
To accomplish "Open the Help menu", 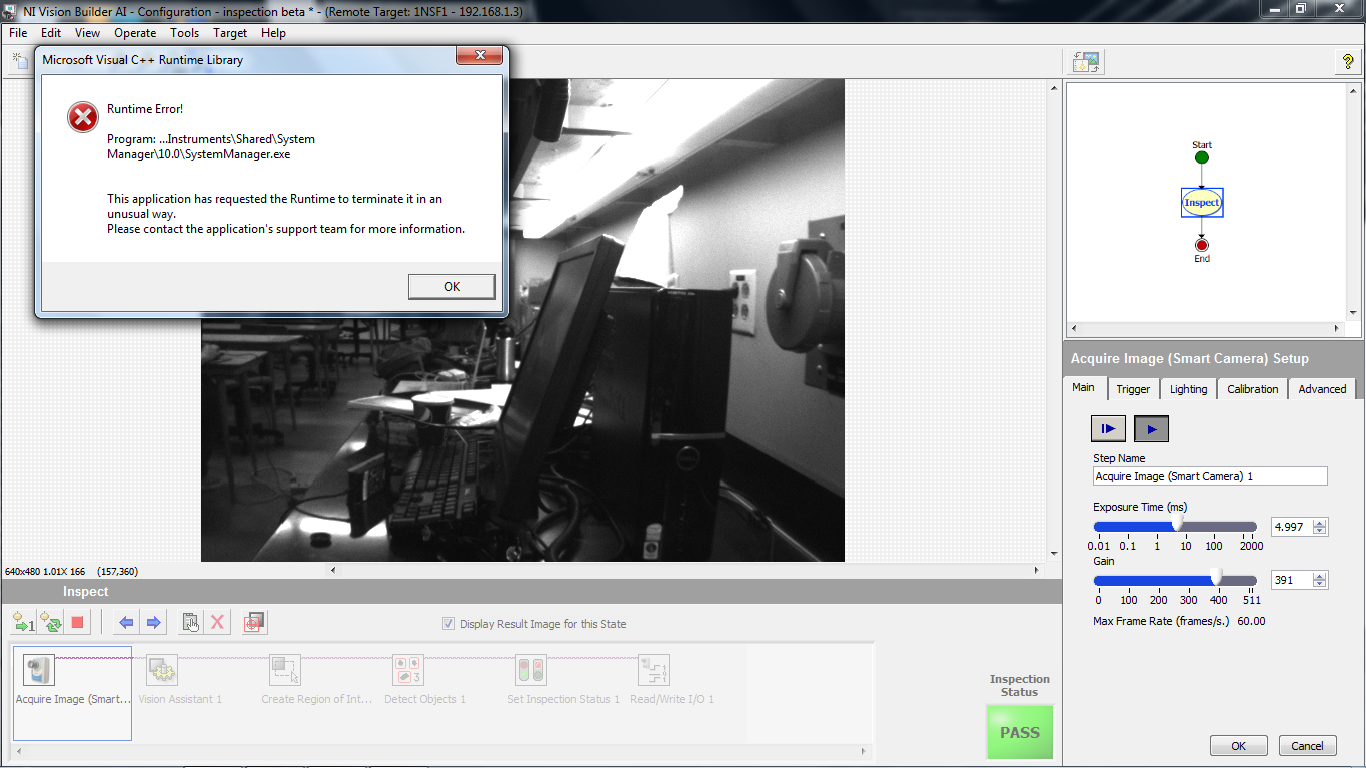I will [x=273, y=33].
